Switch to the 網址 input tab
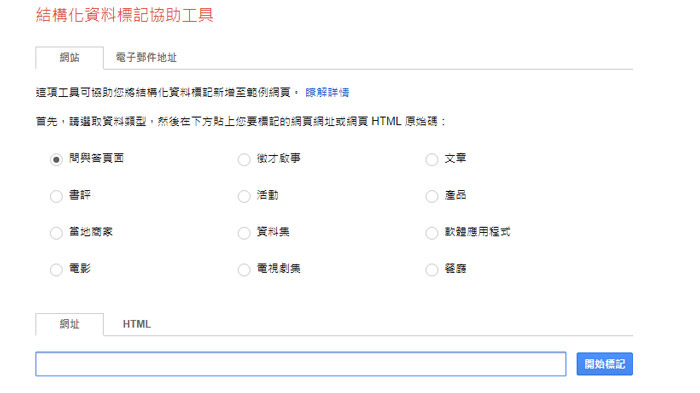This screenshot has height=393, width=700. tap(70, 324)
